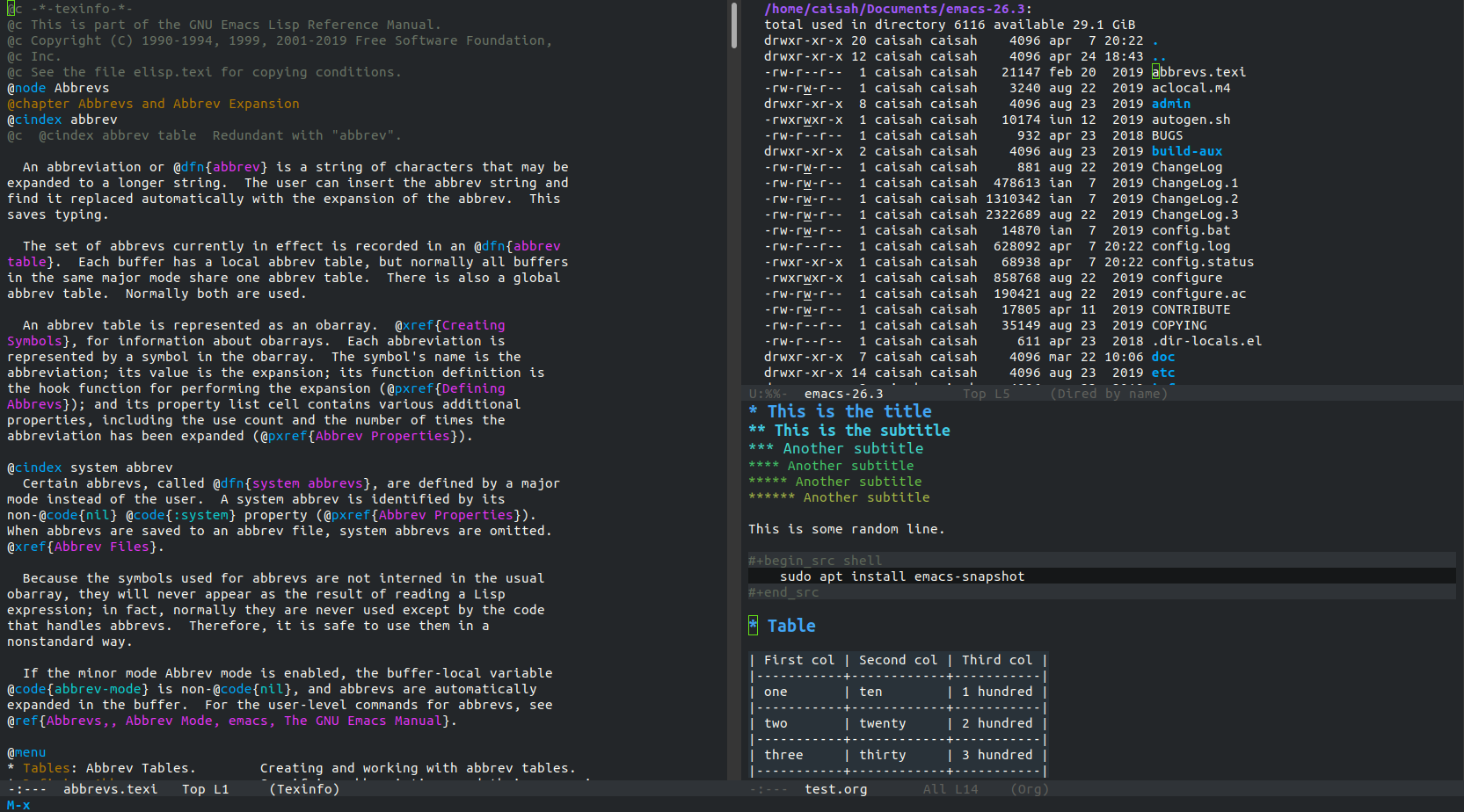Collapse the 'Table' org heading
Screen dimensions: 1464x812
coord(782,626)
